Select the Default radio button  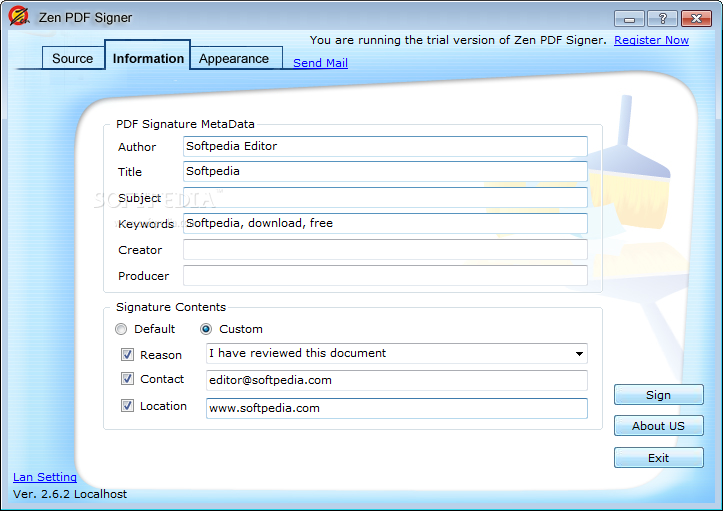[x=121, y=329]
